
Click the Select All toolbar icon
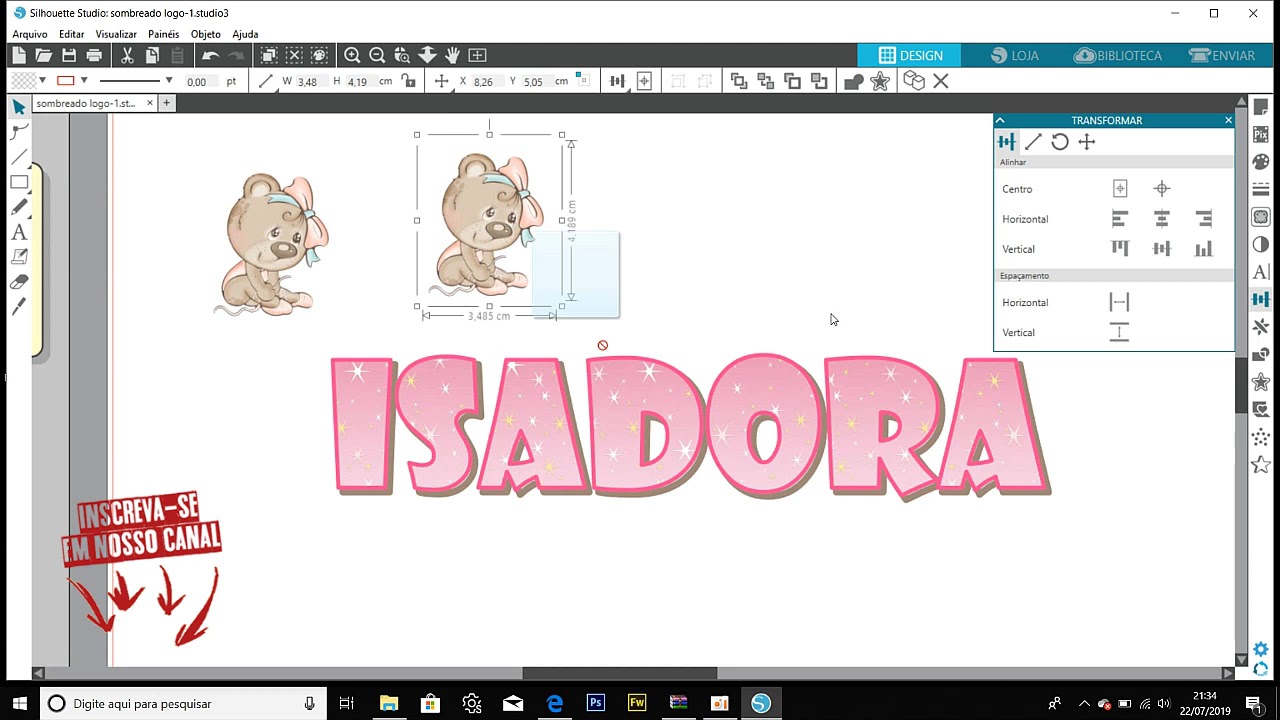pyautogui.click(x=269, y=56)
